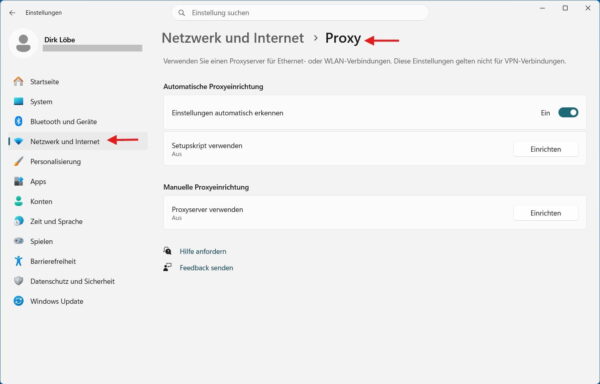Open Datenschutz und Sicherheit settings

[x=78, y=281]
